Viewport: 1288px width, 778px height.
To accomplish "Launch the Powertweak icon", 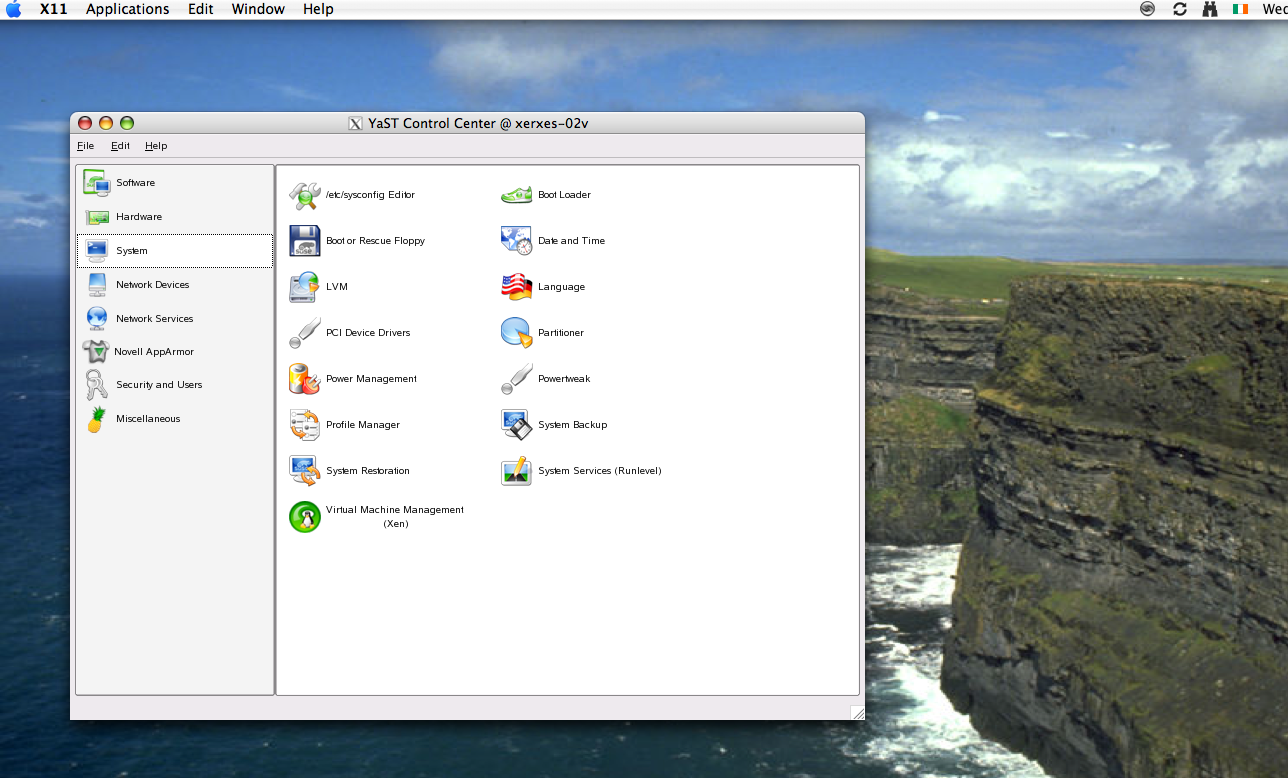I will click(x=517, y=379).
